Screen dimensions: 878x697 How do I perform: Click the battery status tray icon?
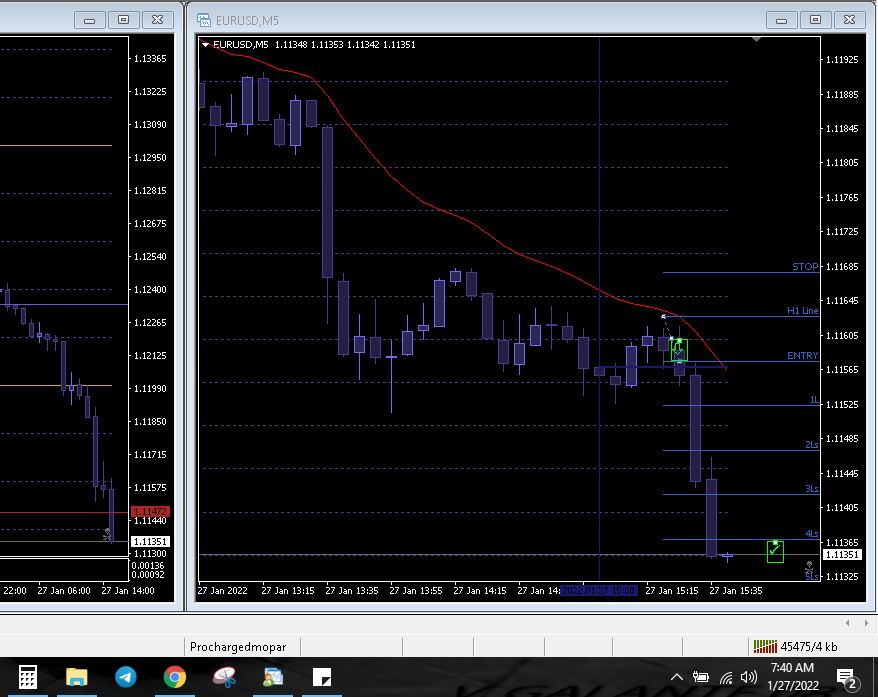700,677
